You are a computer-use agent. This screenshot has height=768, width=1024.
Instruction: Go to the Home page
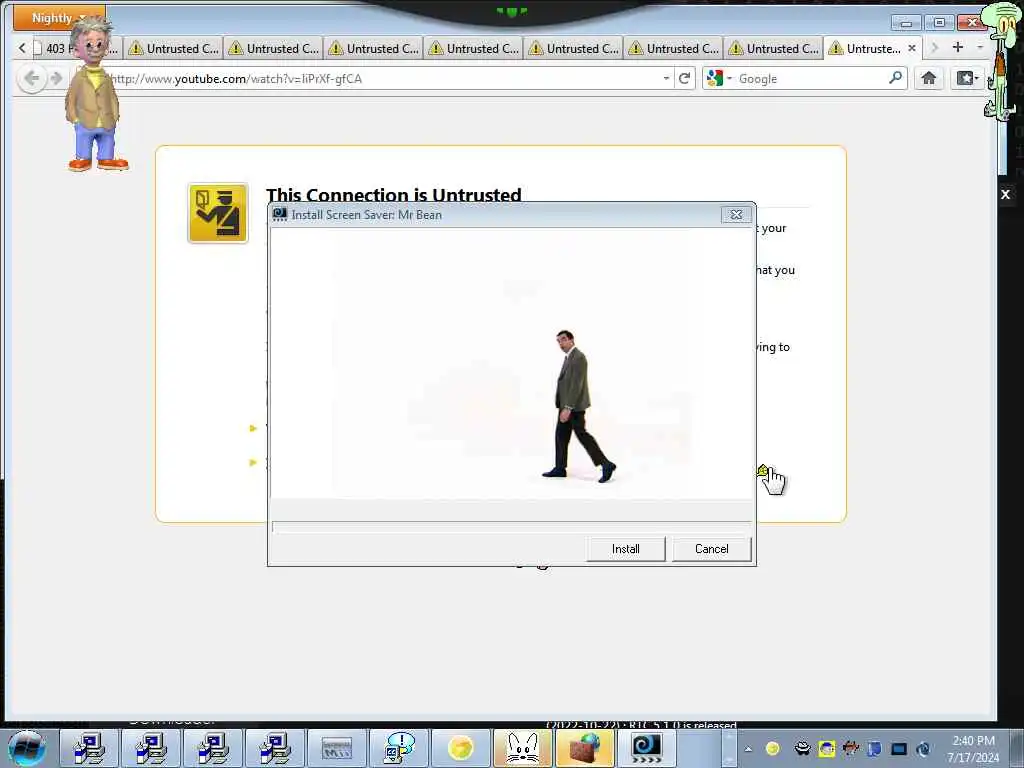pos(929,78)
